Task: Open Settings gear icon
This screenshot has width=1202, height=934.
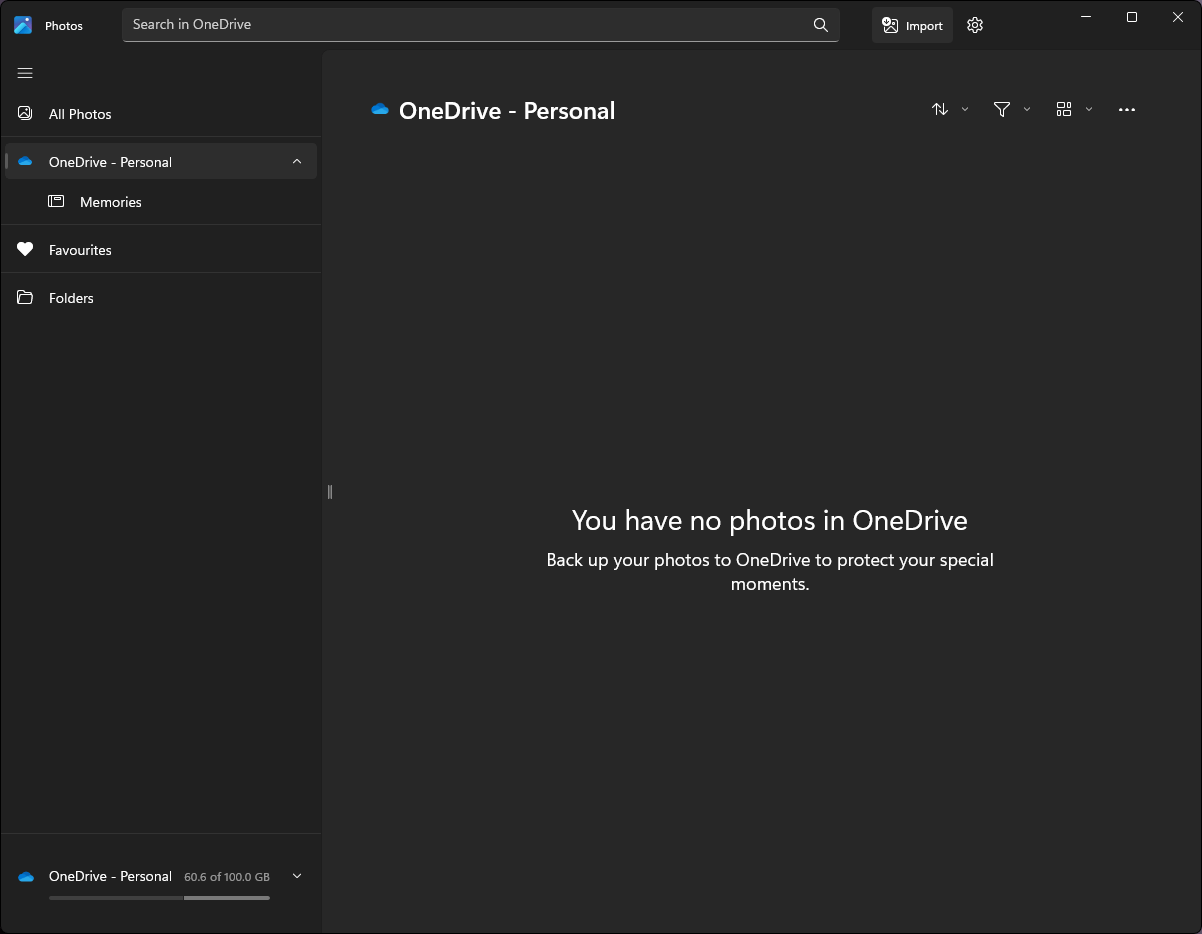Action: 975,26
